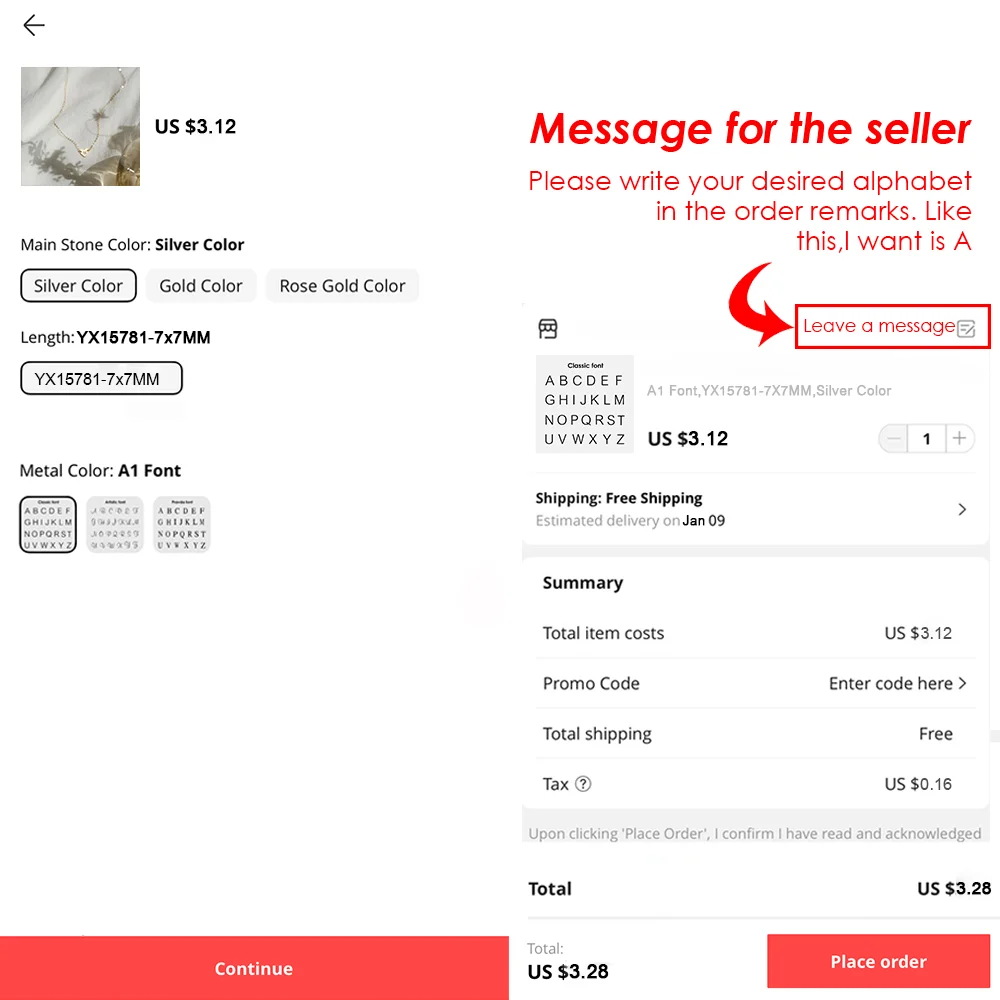This screenshot has height=1000, width=1000.
Task: Select the artistic script font thumbnail
Action: point(115,524)
